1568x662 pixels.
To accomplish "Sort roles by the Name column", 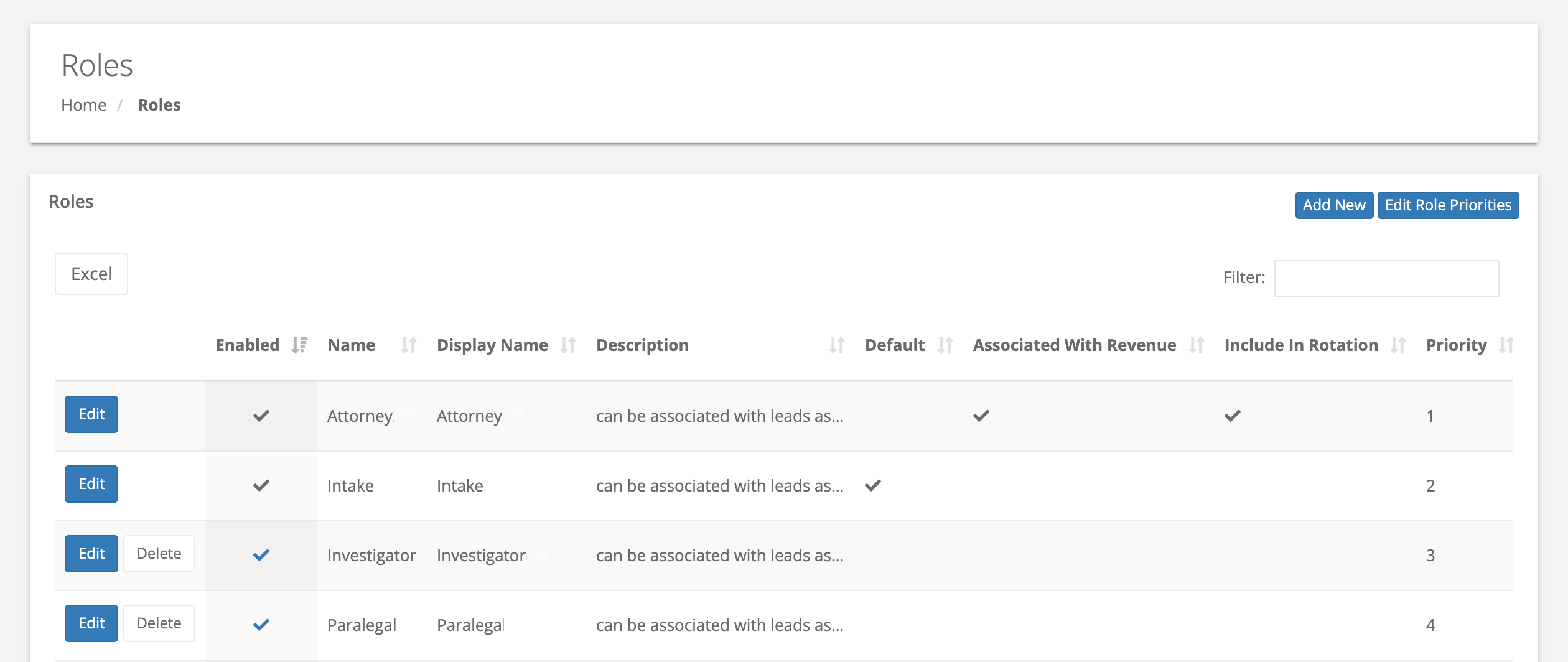I will point(408,345).
